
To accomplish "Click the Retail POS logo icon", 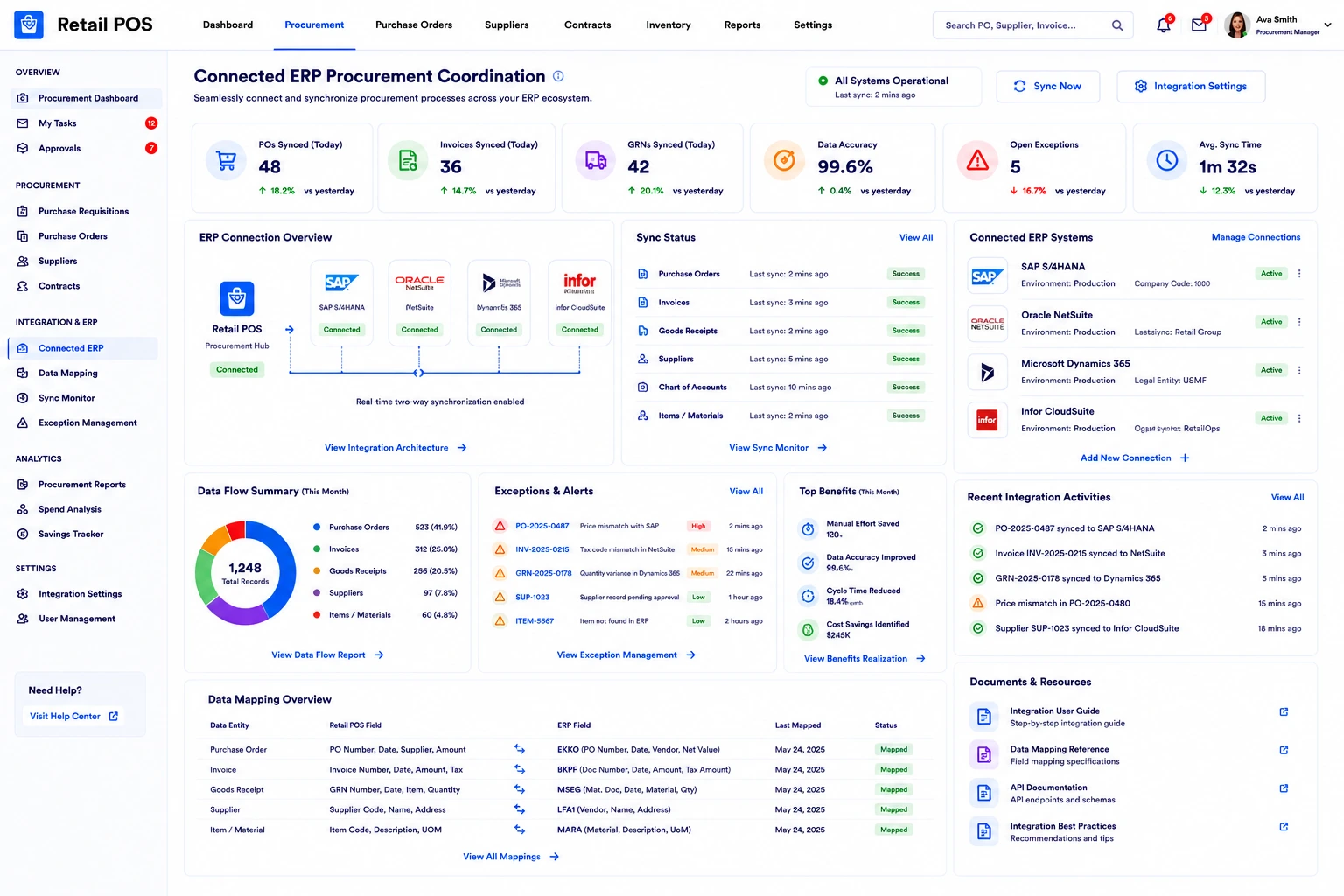I will coord(29,24).
